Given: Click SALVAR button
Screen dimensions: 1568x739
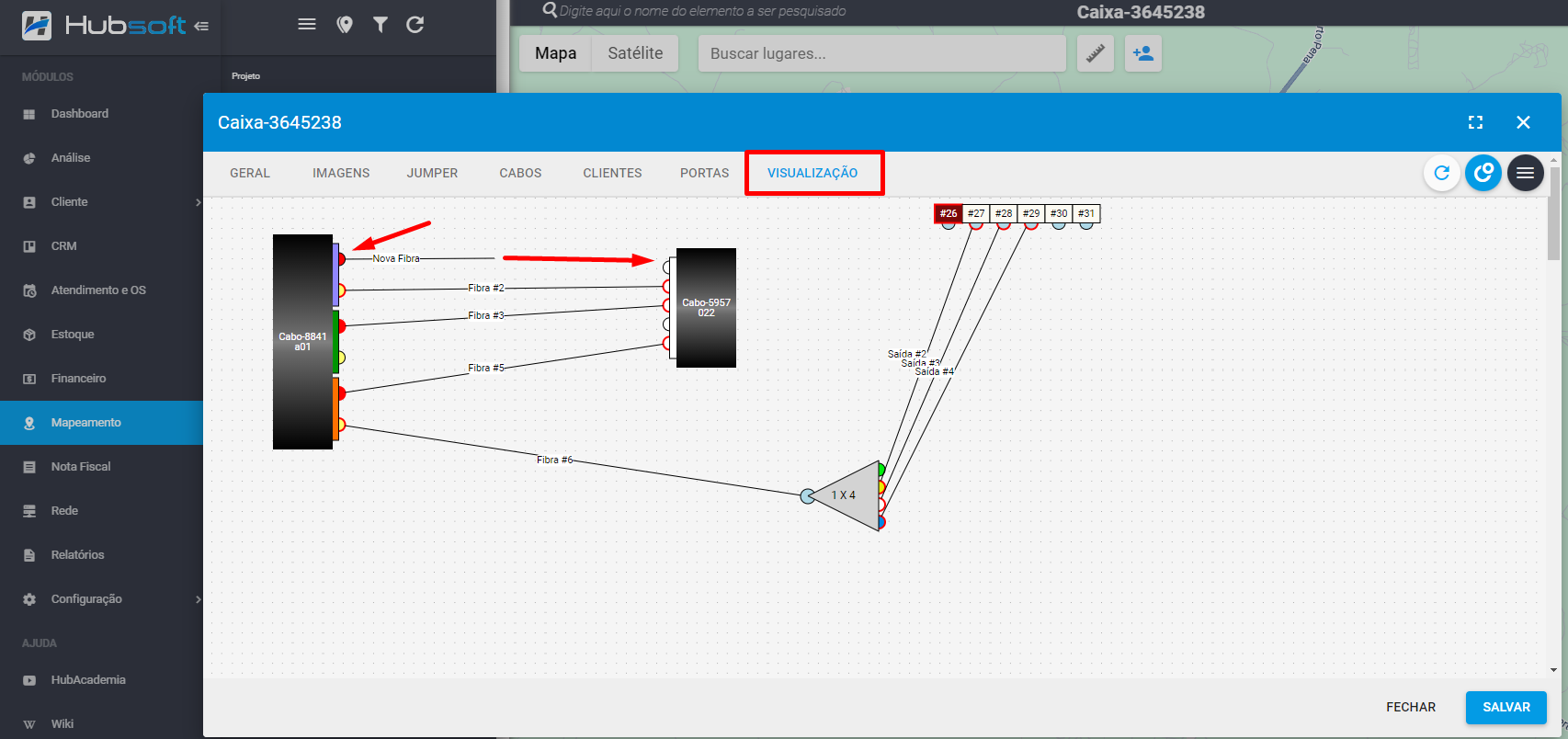Looking at the screenshot, I should coord(1506,707).
